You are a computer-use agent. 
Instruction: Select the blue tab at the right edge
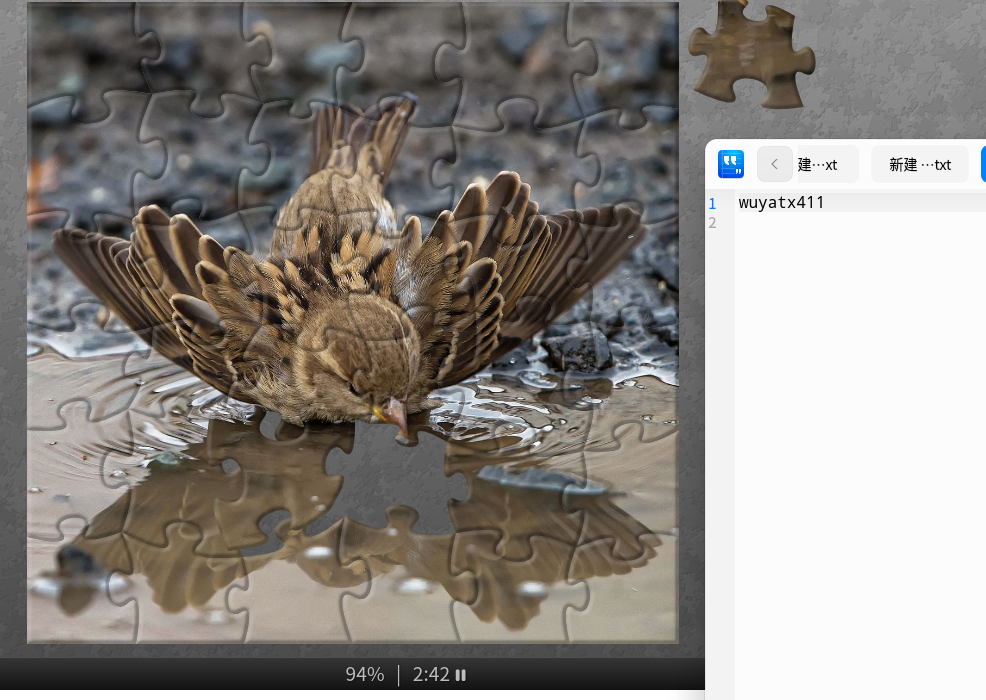click(x=983, y=164)
